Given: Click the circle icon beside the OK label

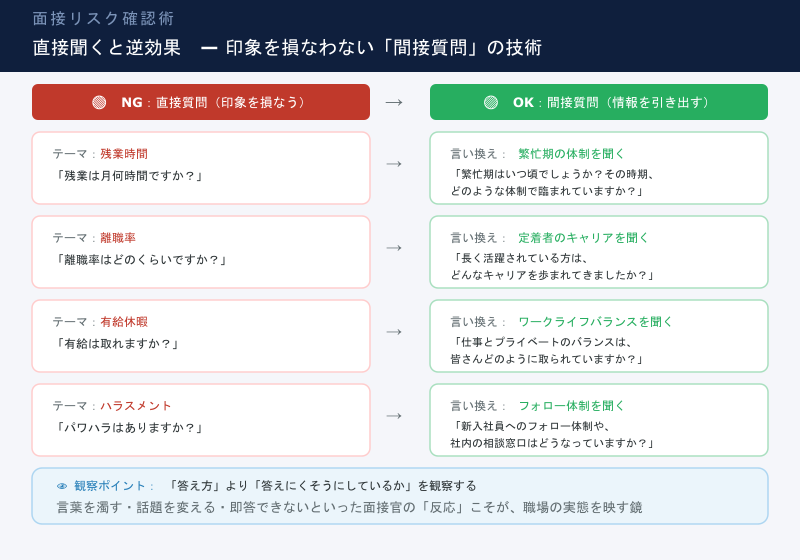Looking at the screenshot, I should pyautogui.click(x=491, y=102).
